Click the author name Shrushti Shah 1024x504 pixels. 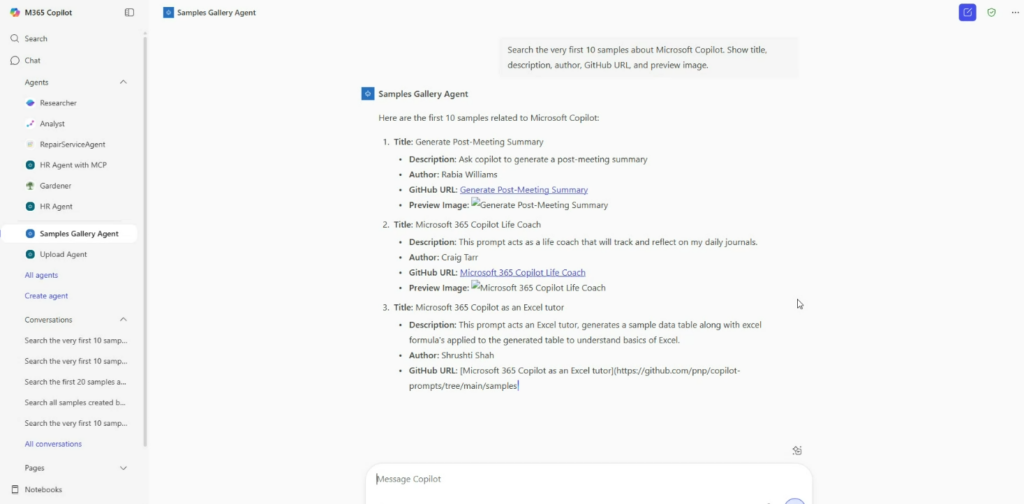click(x=468, y=355)
